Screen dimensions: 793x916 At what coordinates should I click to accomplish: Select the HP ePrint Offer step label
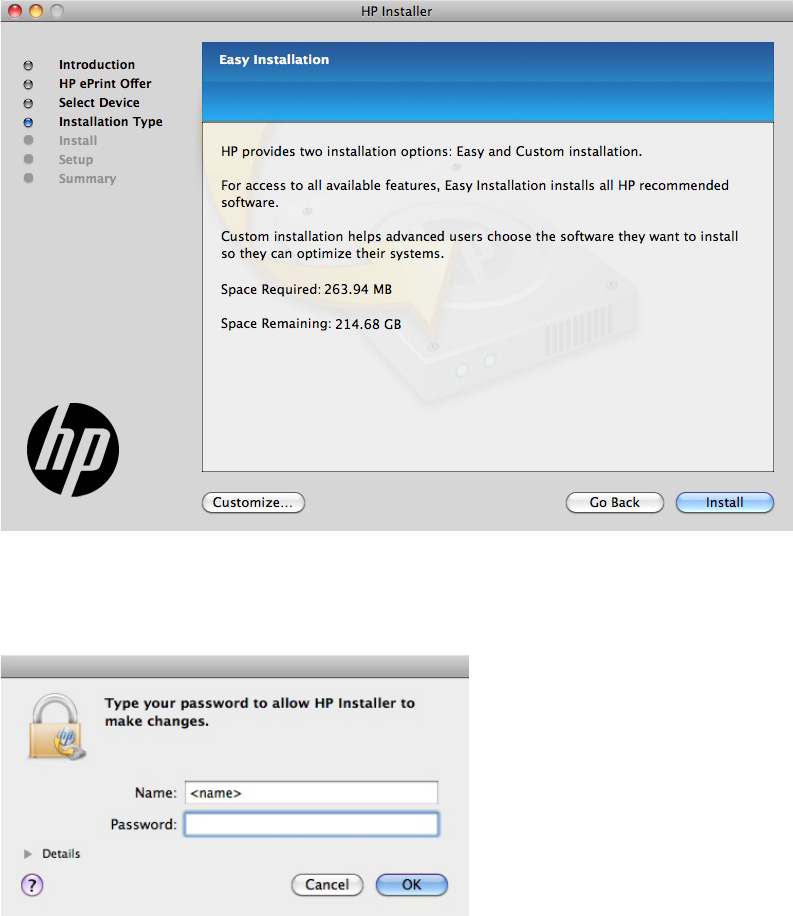(105, 84)
